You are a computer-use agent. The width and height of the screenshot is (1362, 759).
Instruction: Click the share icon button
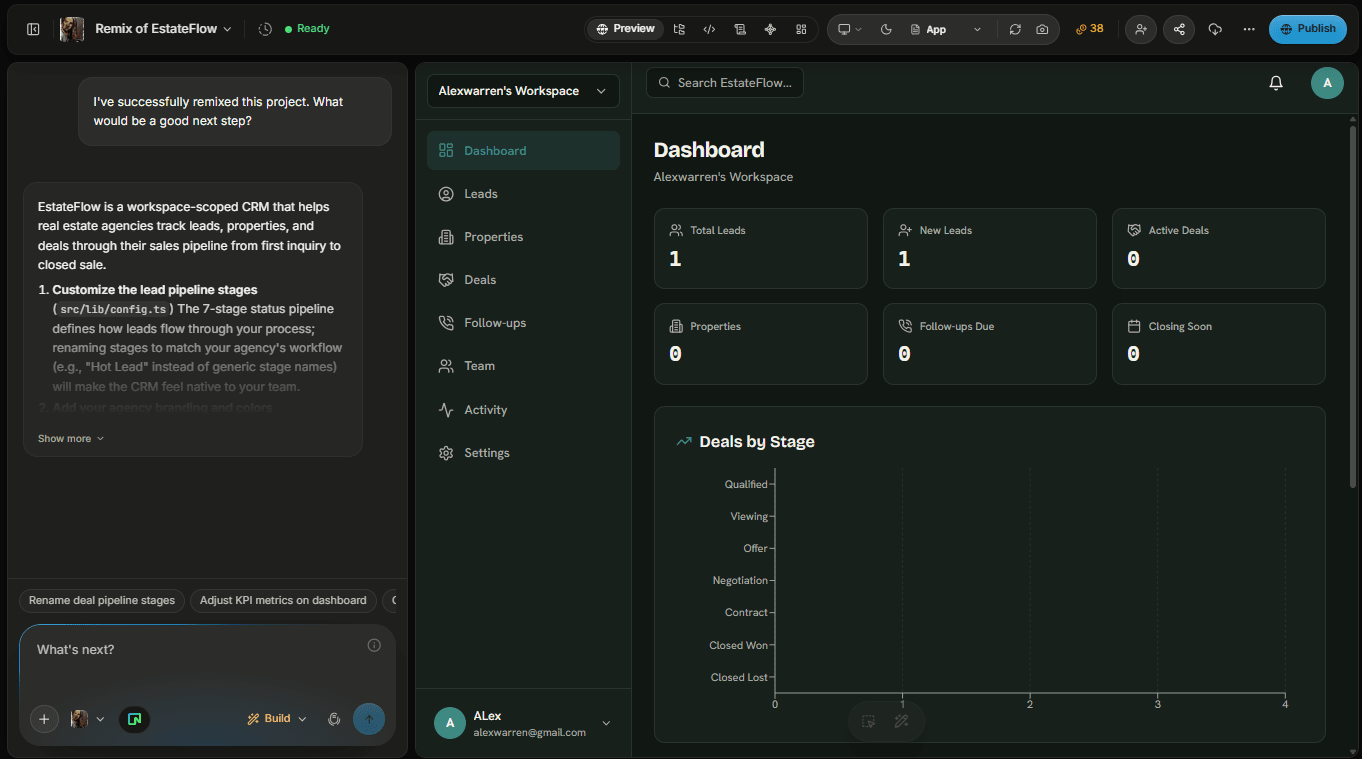1179,29
